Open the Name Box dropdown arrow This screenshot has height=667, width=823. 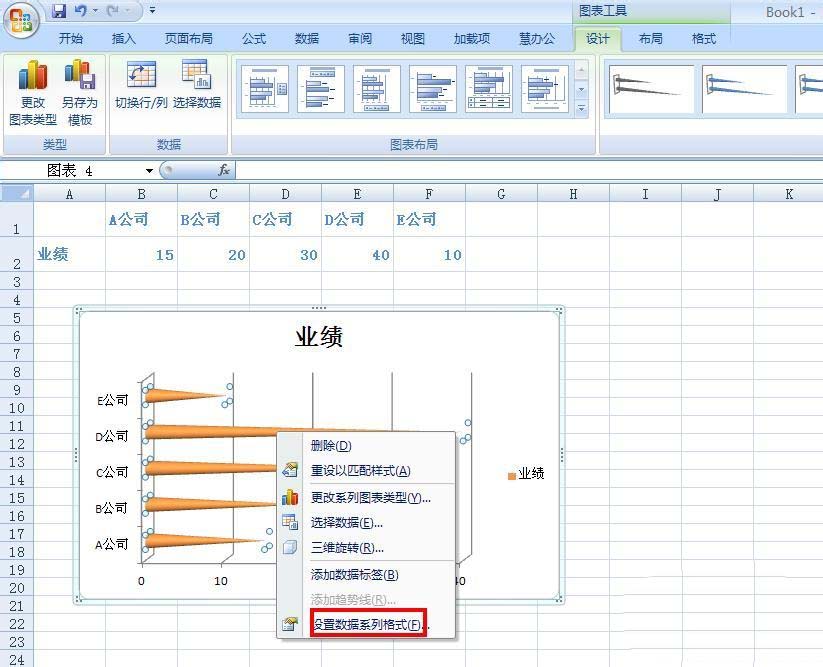coord(149,171)
